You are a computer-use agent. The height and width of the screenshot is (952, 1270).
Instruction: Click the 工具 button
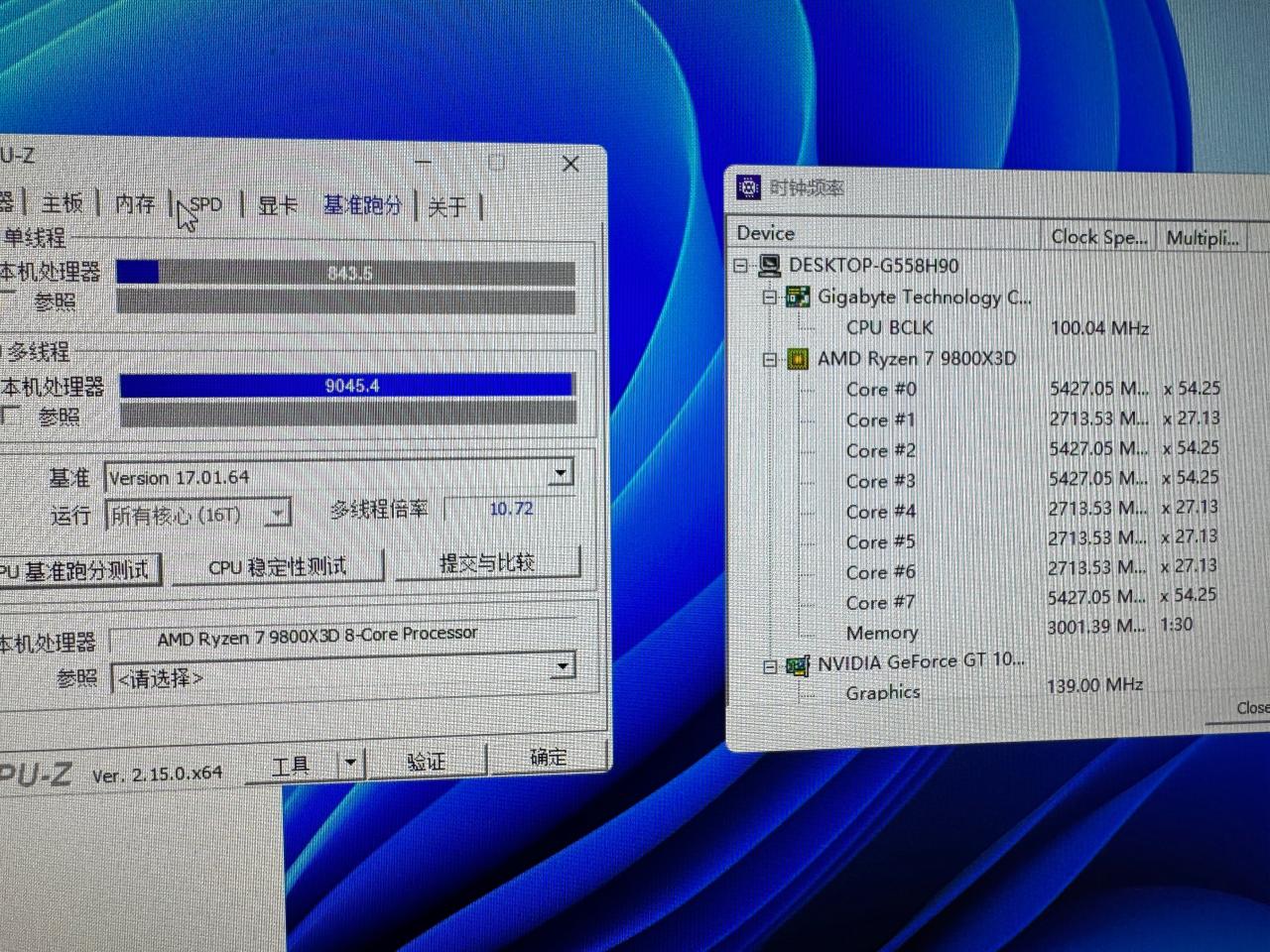292,765
